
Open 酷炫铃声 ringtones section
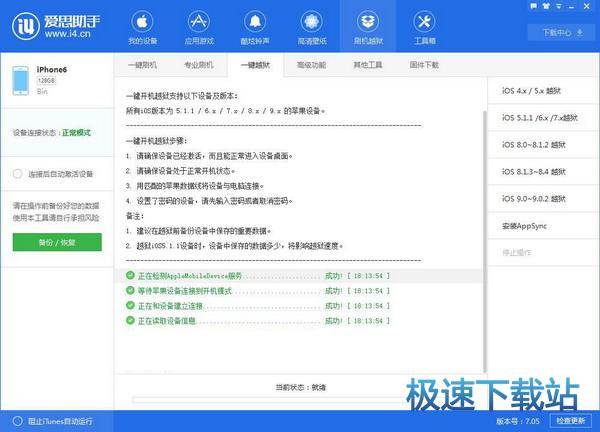pyautogui.click(x=255, y=28)
